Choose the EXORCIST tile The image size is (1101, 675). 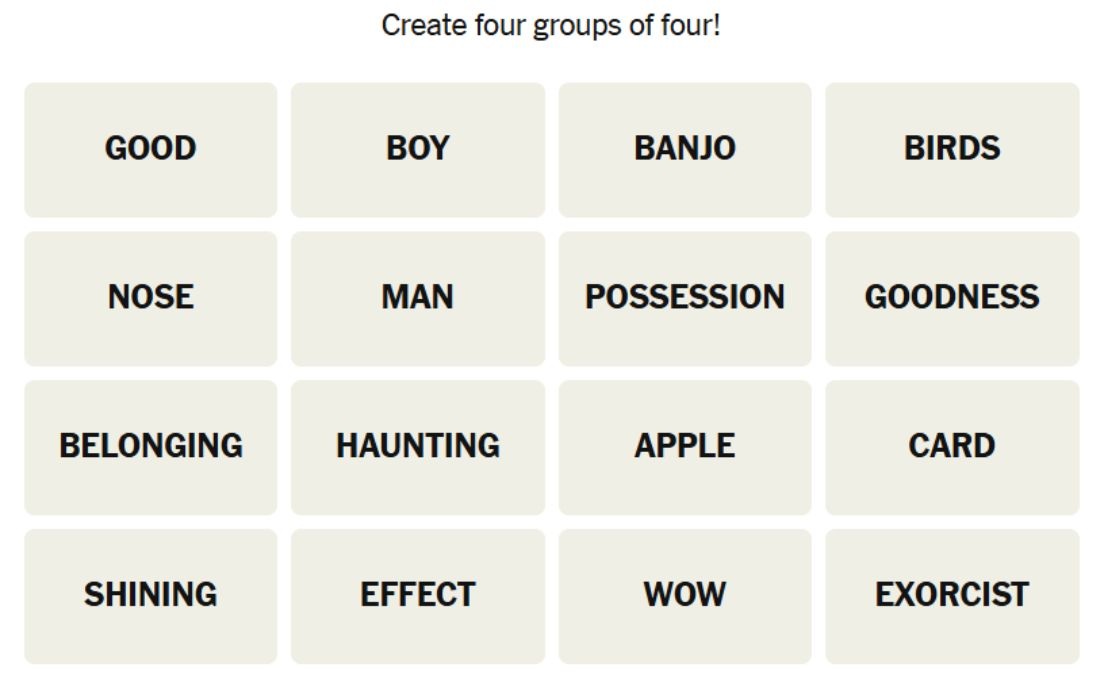[x=952, y=596]
